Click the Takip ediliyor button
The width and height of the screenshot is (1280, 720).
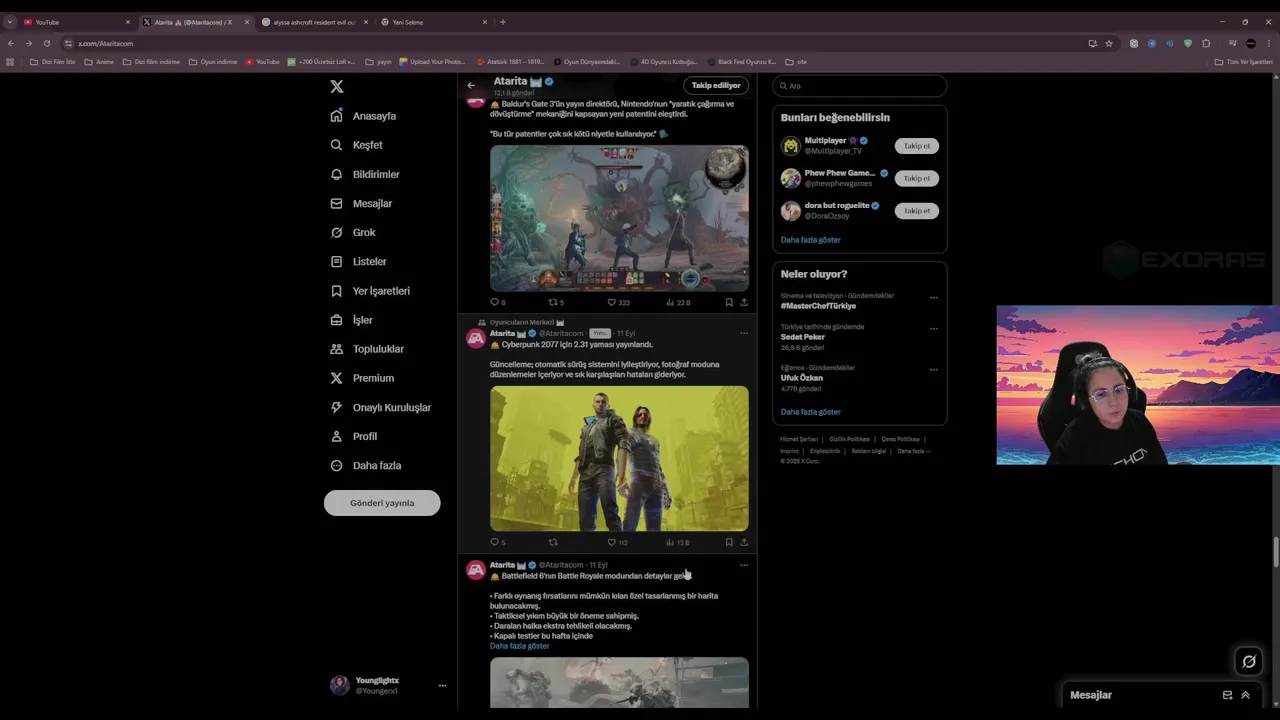pos(716,85)
